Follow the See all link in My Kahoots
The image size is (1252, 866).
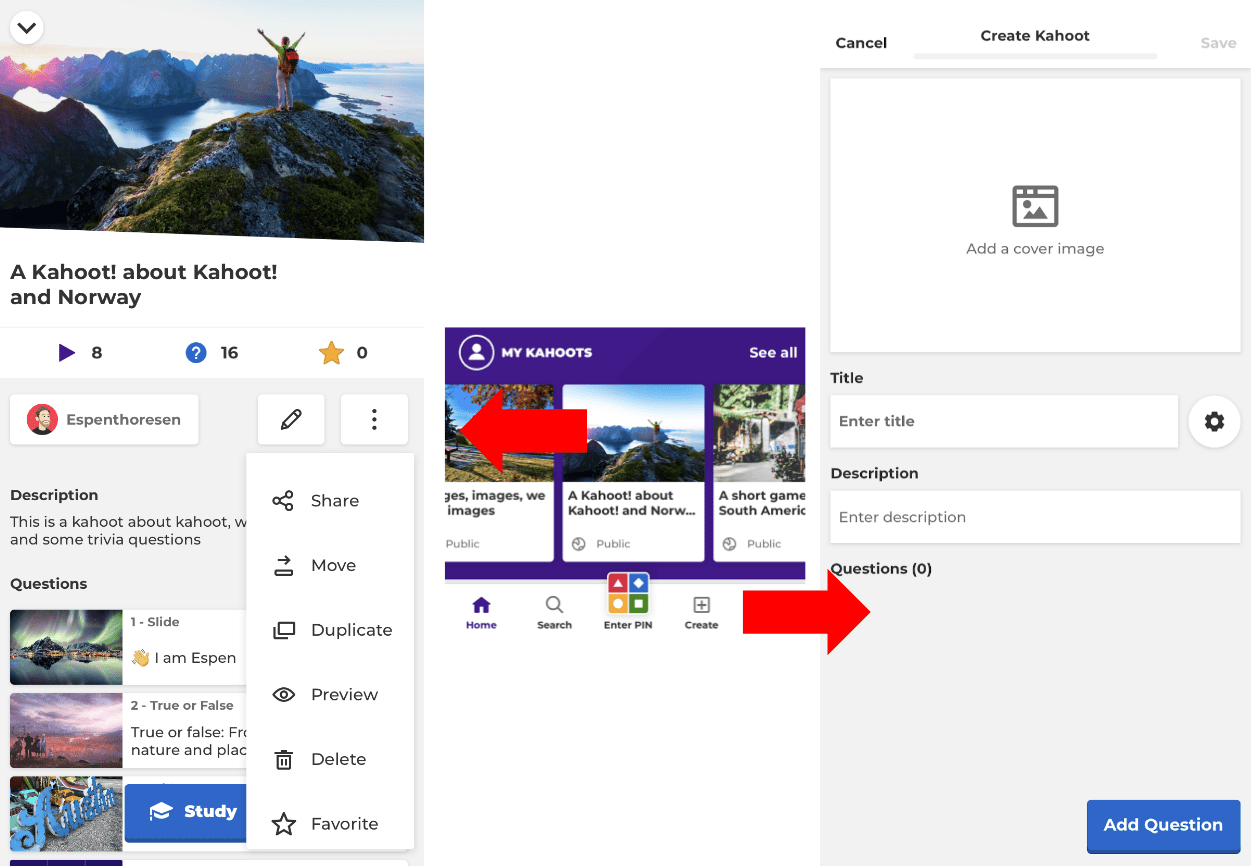773,352
